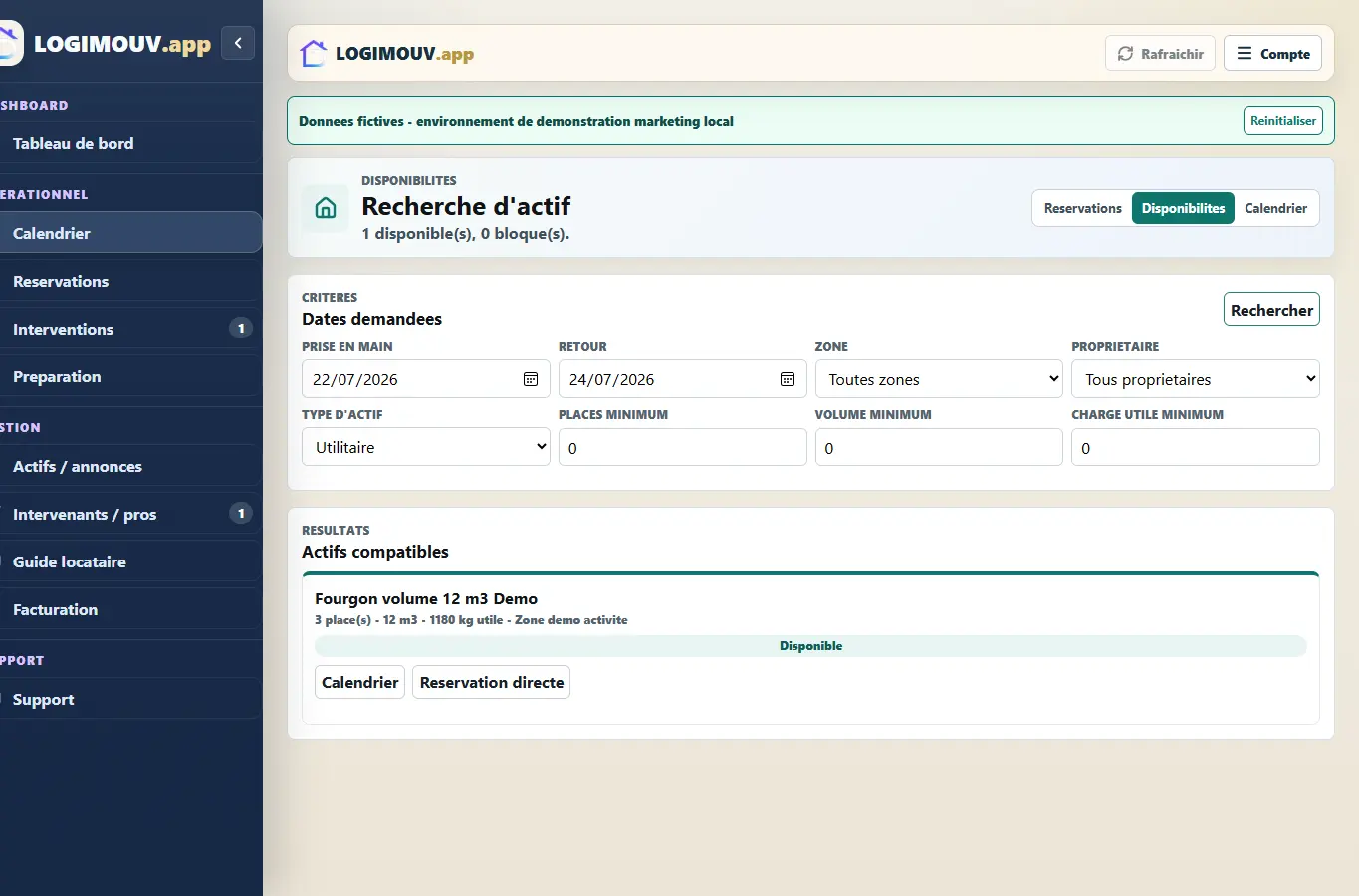Select the Disponibilites tab

1183,208
